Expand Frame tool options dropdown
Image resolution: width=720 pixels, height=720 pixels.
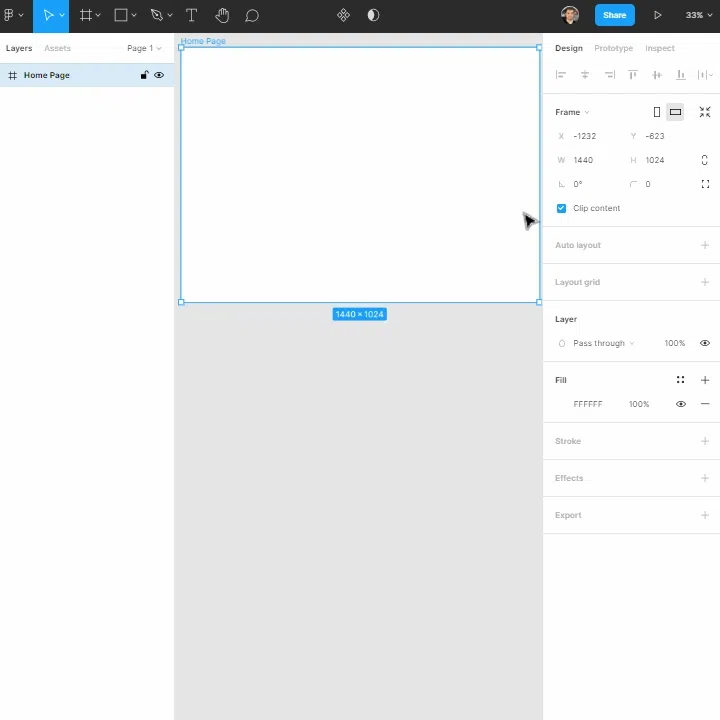pyautogui.click(x=98, y=15)
